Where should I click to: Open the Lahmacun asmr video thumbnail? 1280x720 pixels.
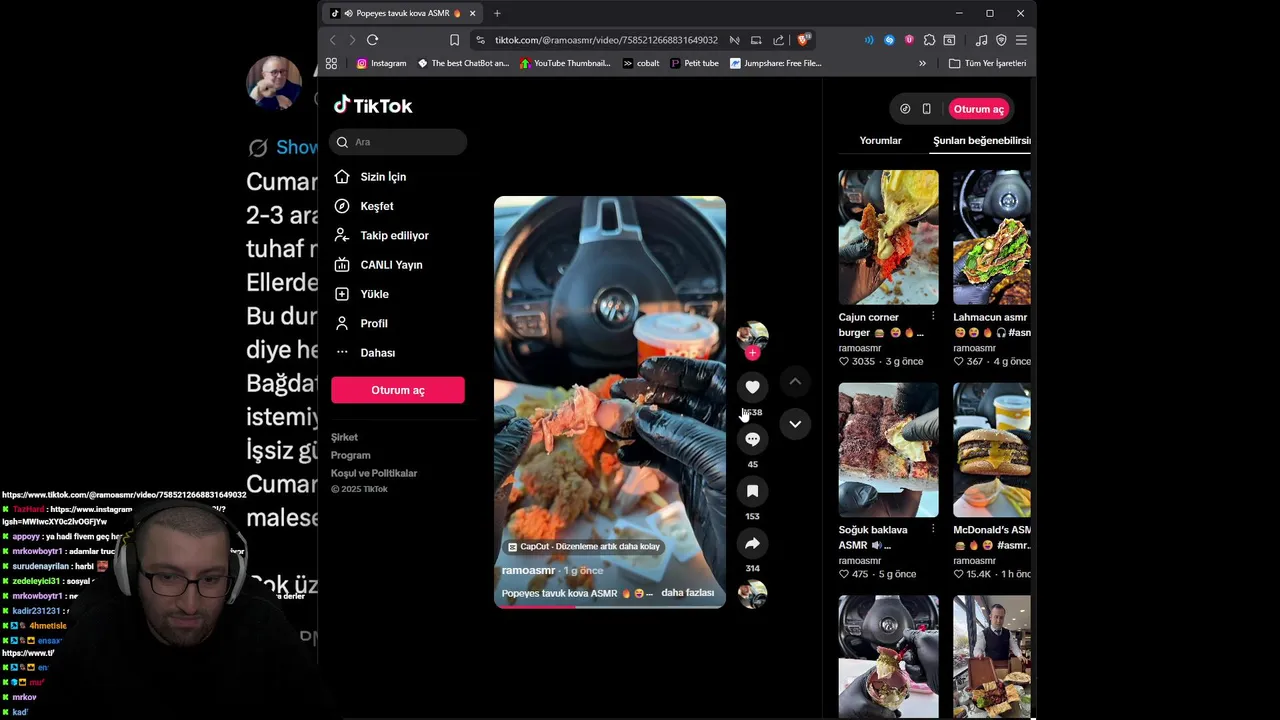pyautogui.click(x=991, y=237)
